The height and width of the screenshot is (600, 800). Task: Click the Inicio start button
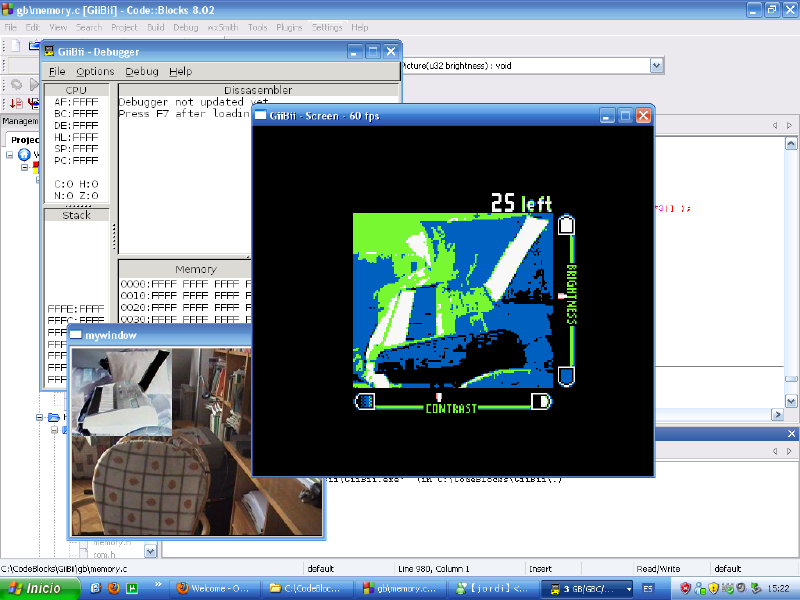[x=30, y=588]
